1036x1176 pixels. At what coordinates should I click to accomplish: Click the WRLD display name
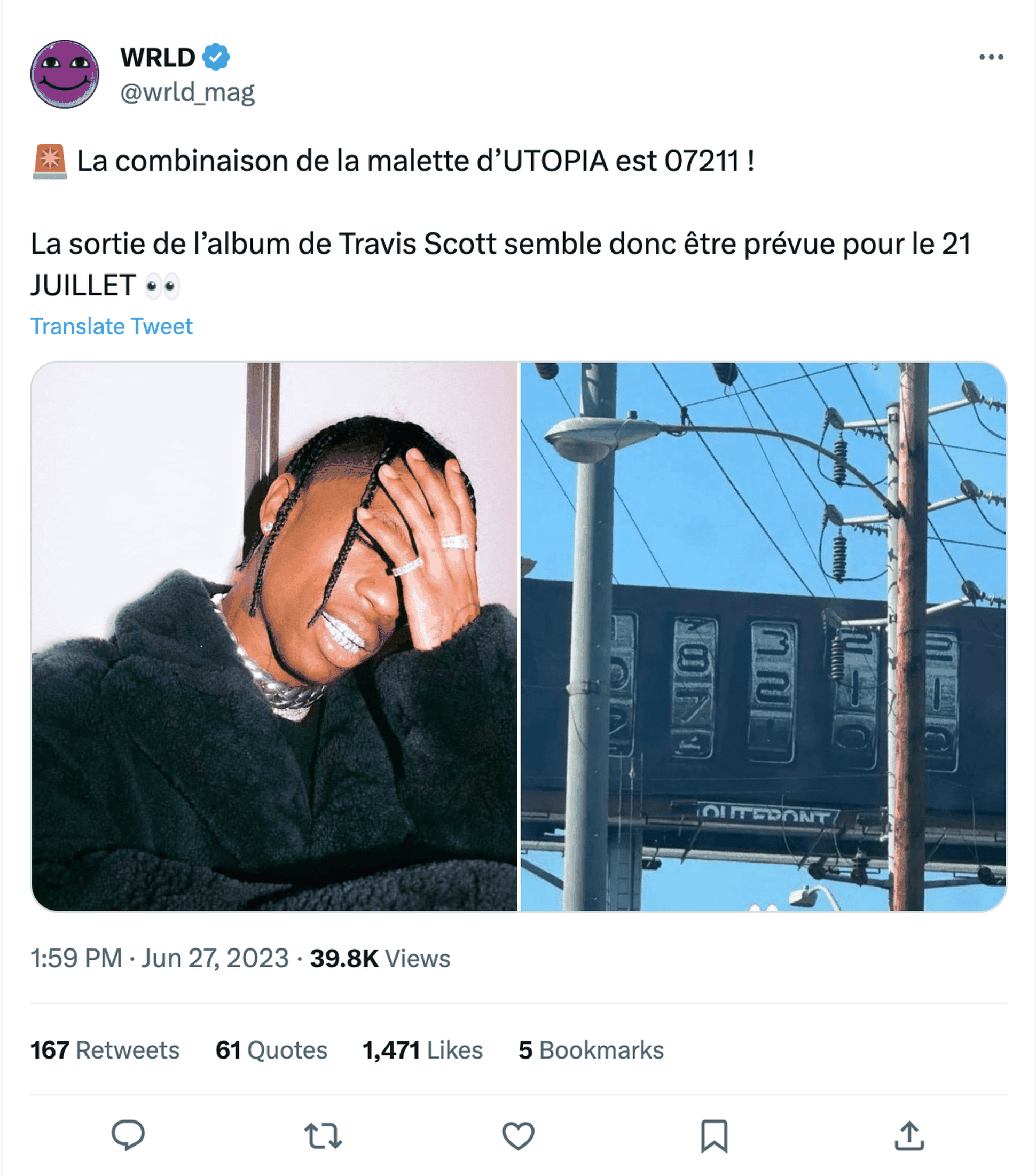click(158, 57)
